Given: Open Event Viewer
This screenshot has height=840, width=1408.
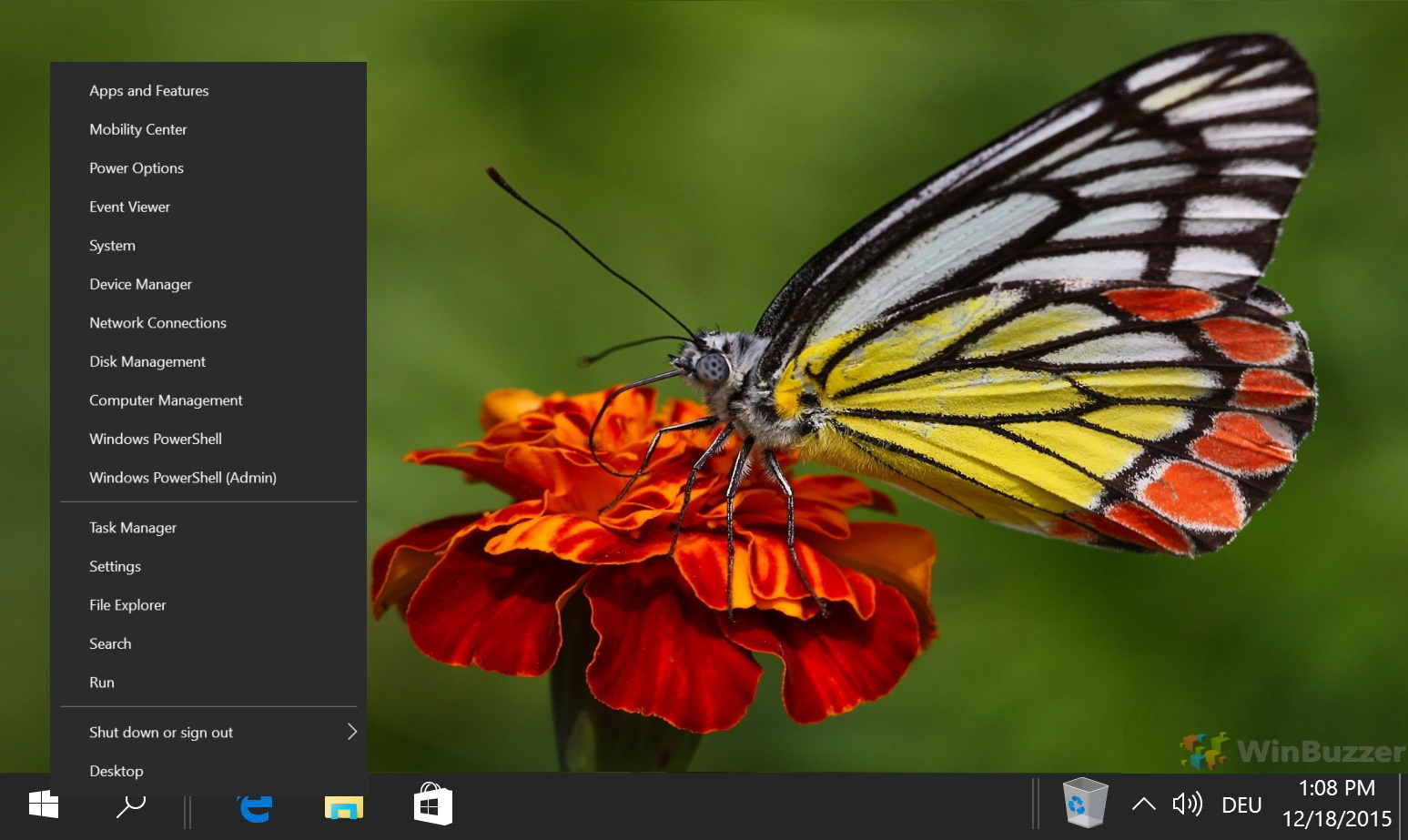Looking at the screenshot, I should 129,207.
